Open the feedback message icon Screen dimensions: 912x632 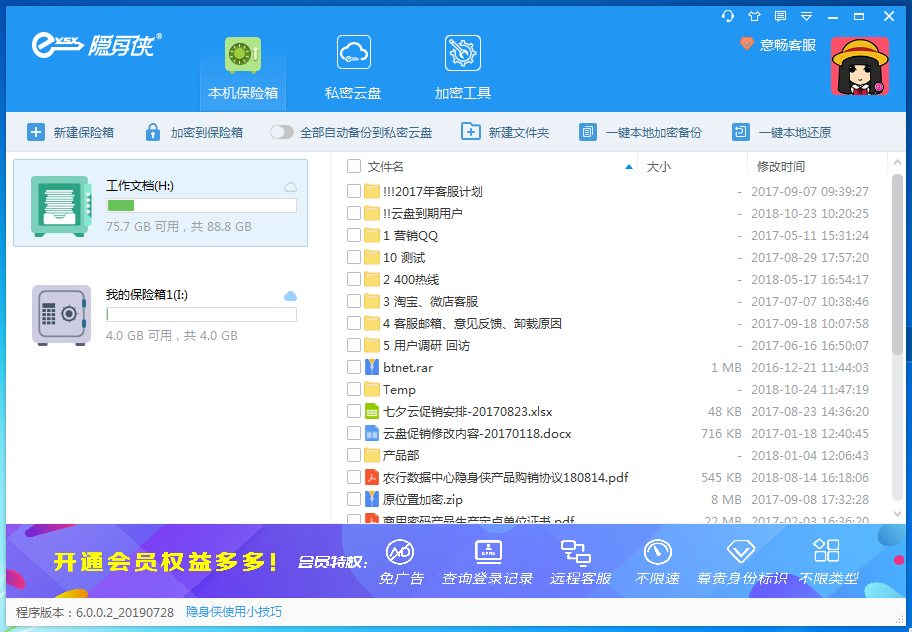tap(780, 16)
